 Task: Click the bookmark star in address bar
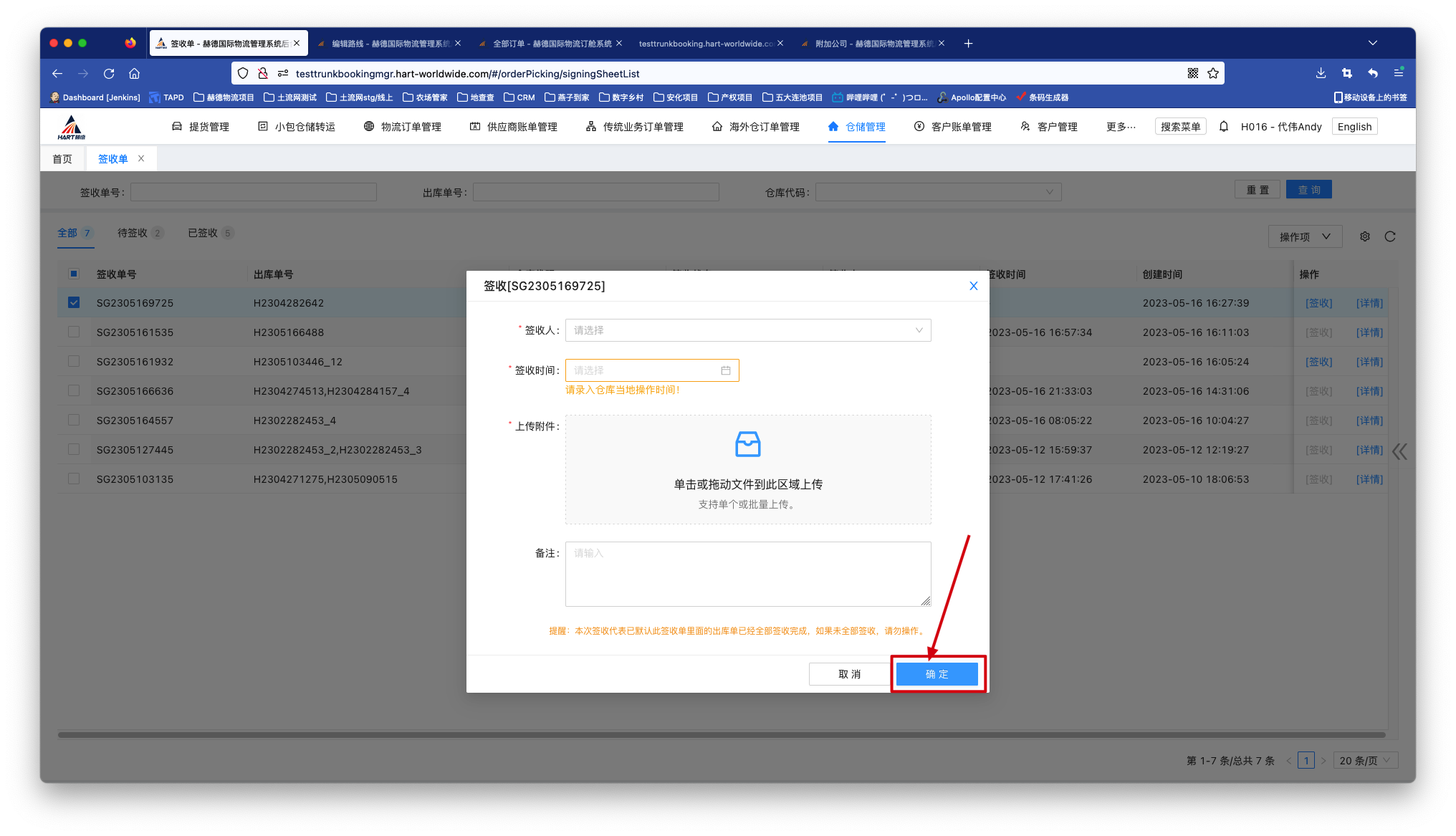1213,73
